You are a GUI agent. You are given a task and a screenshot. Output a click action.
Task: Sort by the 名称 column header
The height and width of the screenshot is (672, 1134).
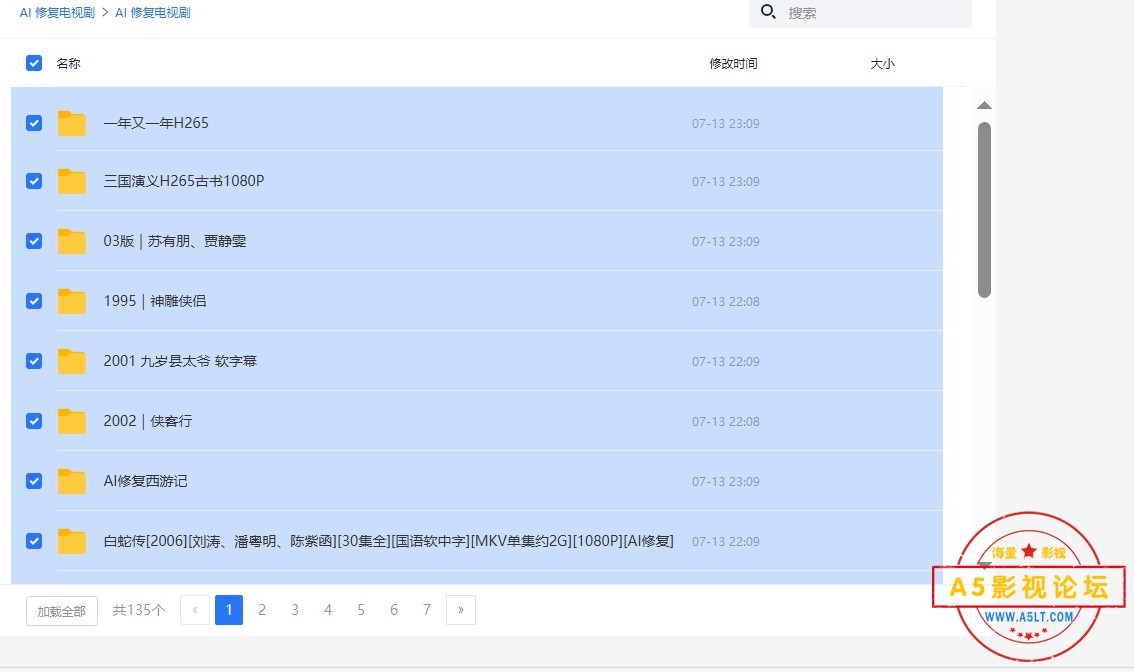coord(69,64)
